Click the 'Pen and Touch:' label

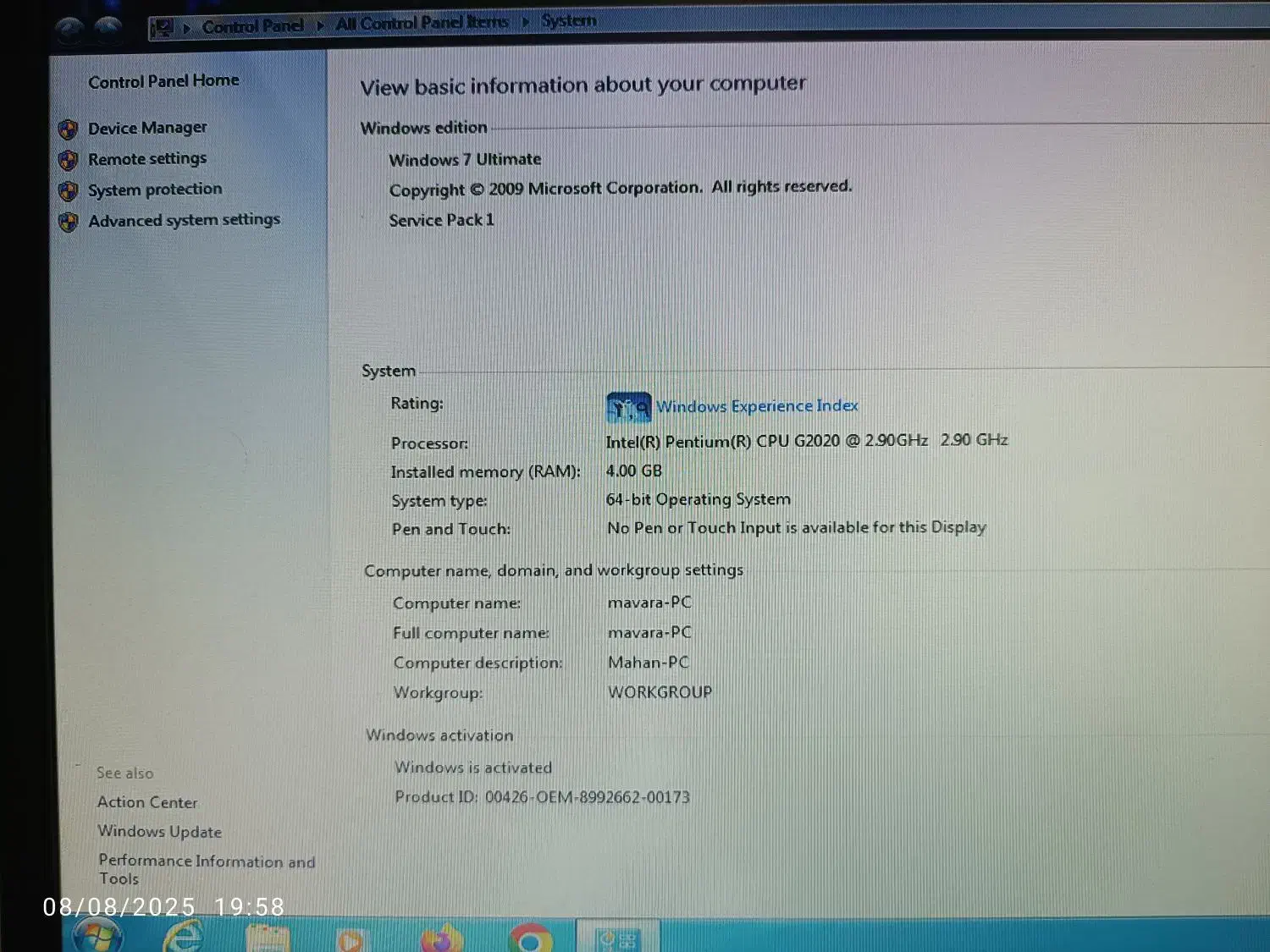[451, 530]
